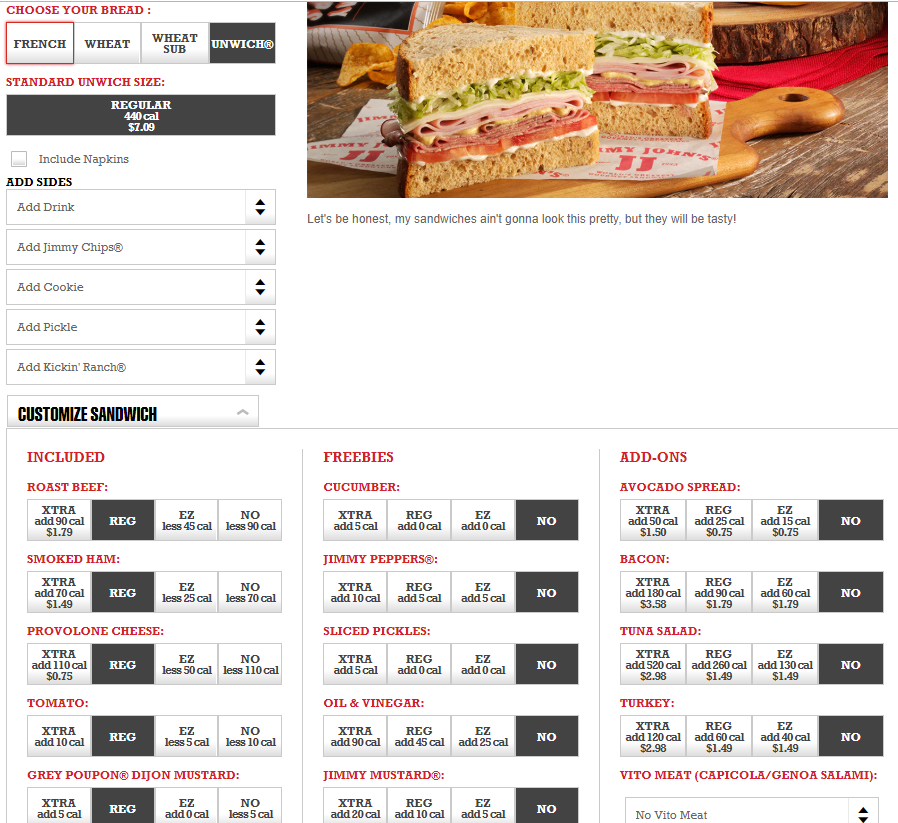Add XTRA Cucumber freebie
Screen dimensions: 898x823
tap(354, 520)
